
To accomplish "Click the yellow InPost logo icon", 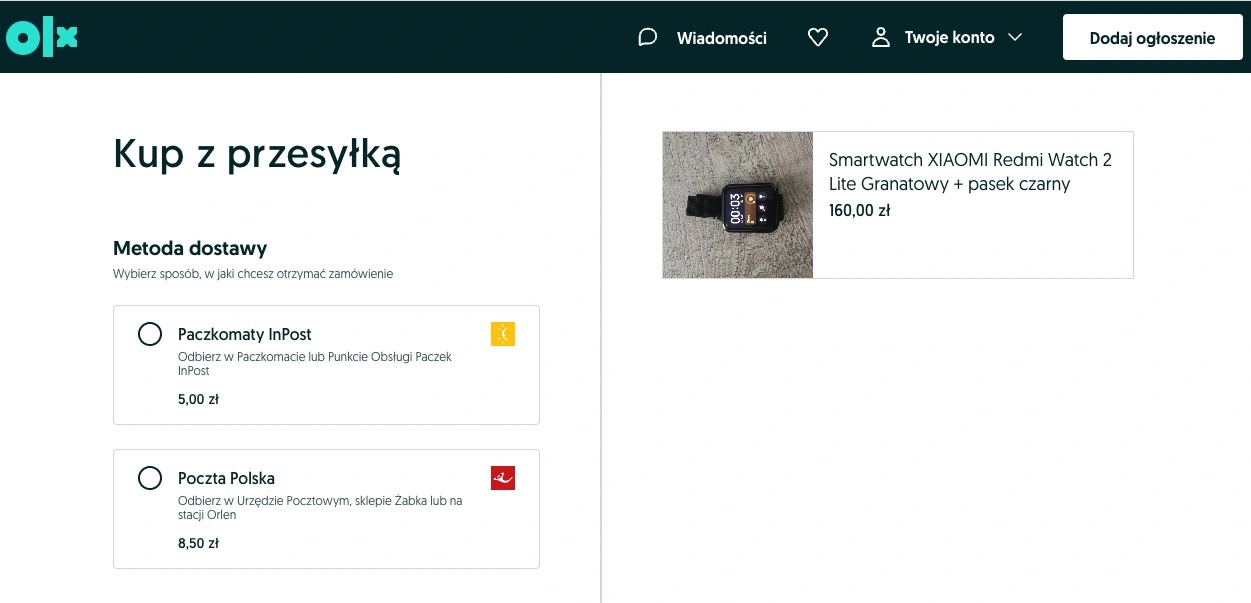I will [x=503, y=334].
